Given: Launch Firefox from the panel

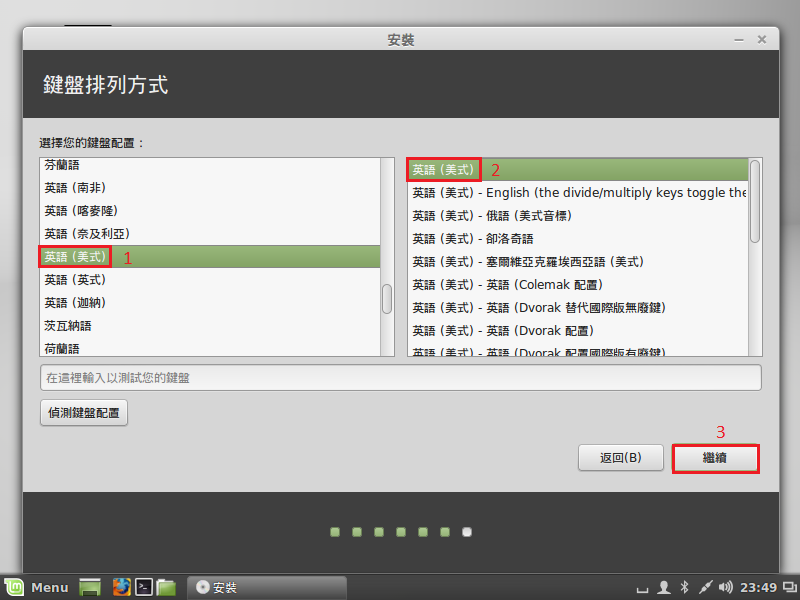Looking at the screenshot, I should pyautogui.click(x=121, y=587).
